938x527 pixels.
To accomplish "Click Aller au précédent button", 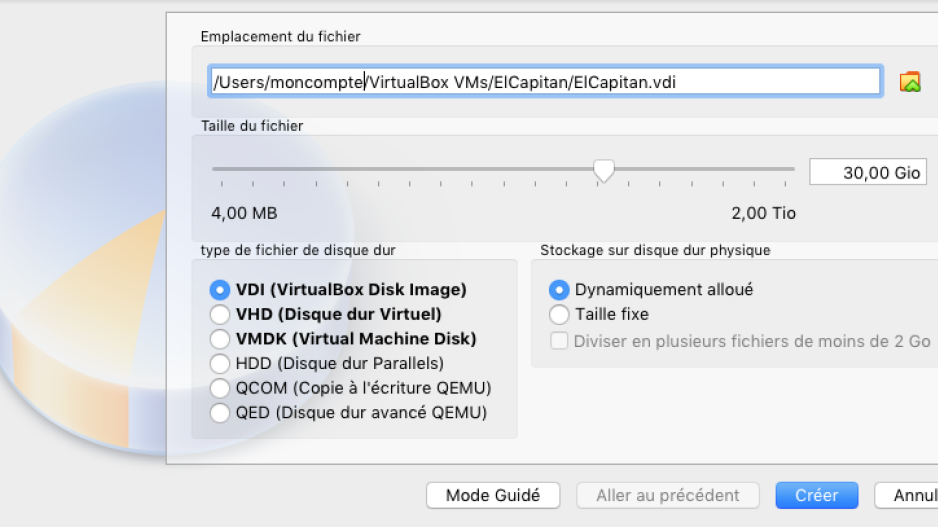I will click(668, 495).
